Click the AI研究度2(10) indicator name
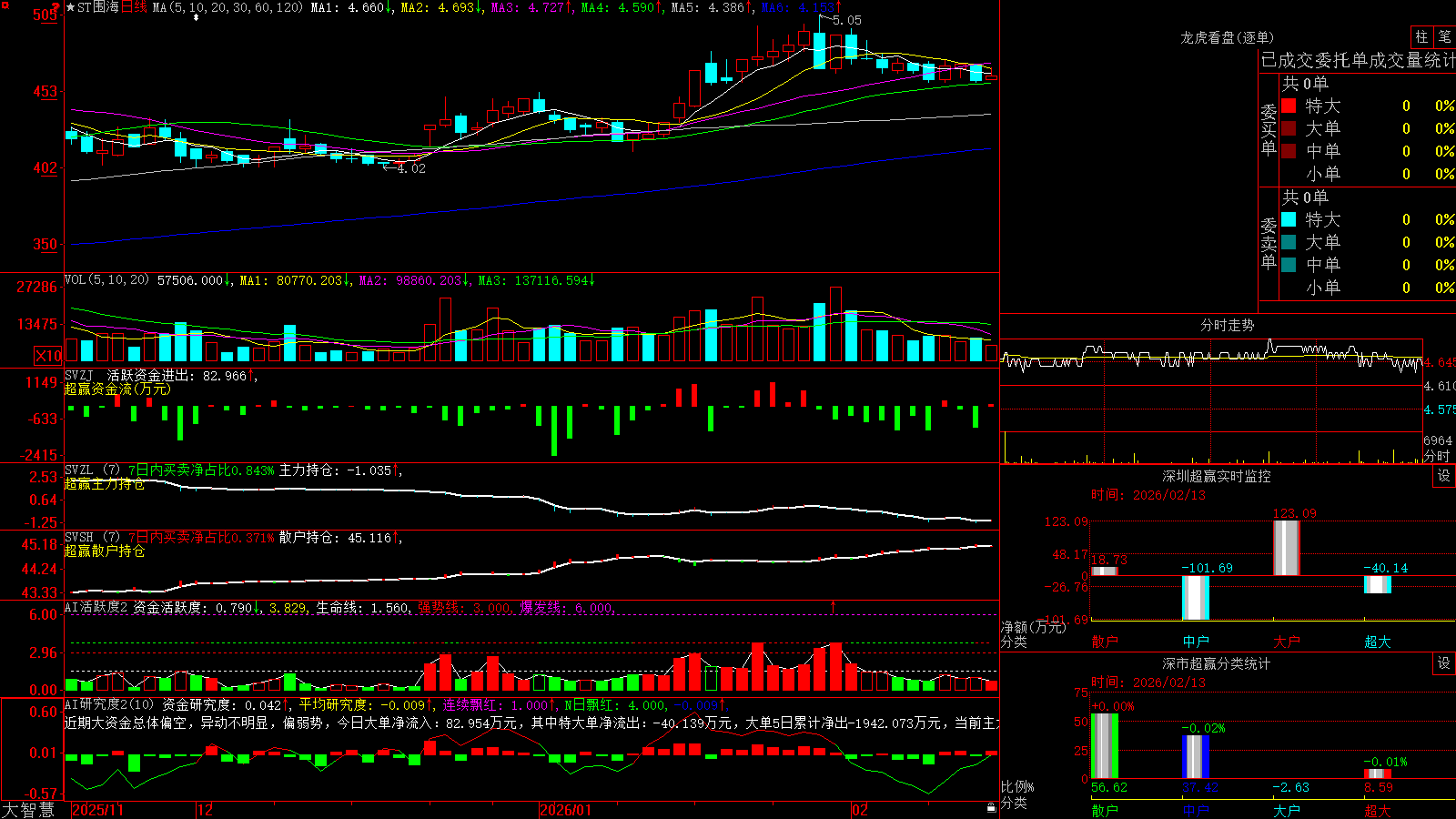Image resolution: width=1456 pixels, height=819 pixels. (109, 704)
